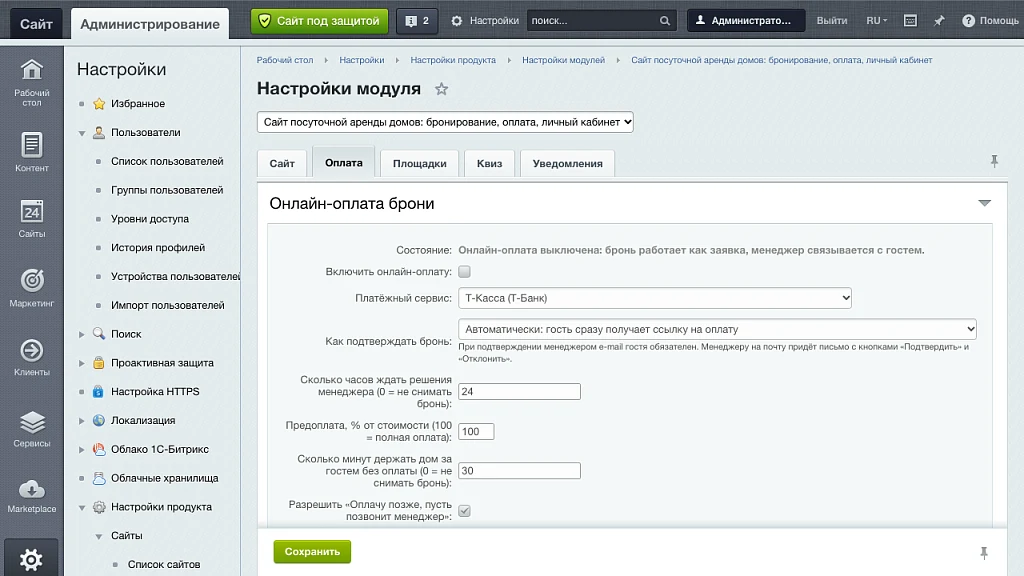Screen dimensions: 1024x576
Task: Click the Избранное star item
Action: (x=138, y=104)
